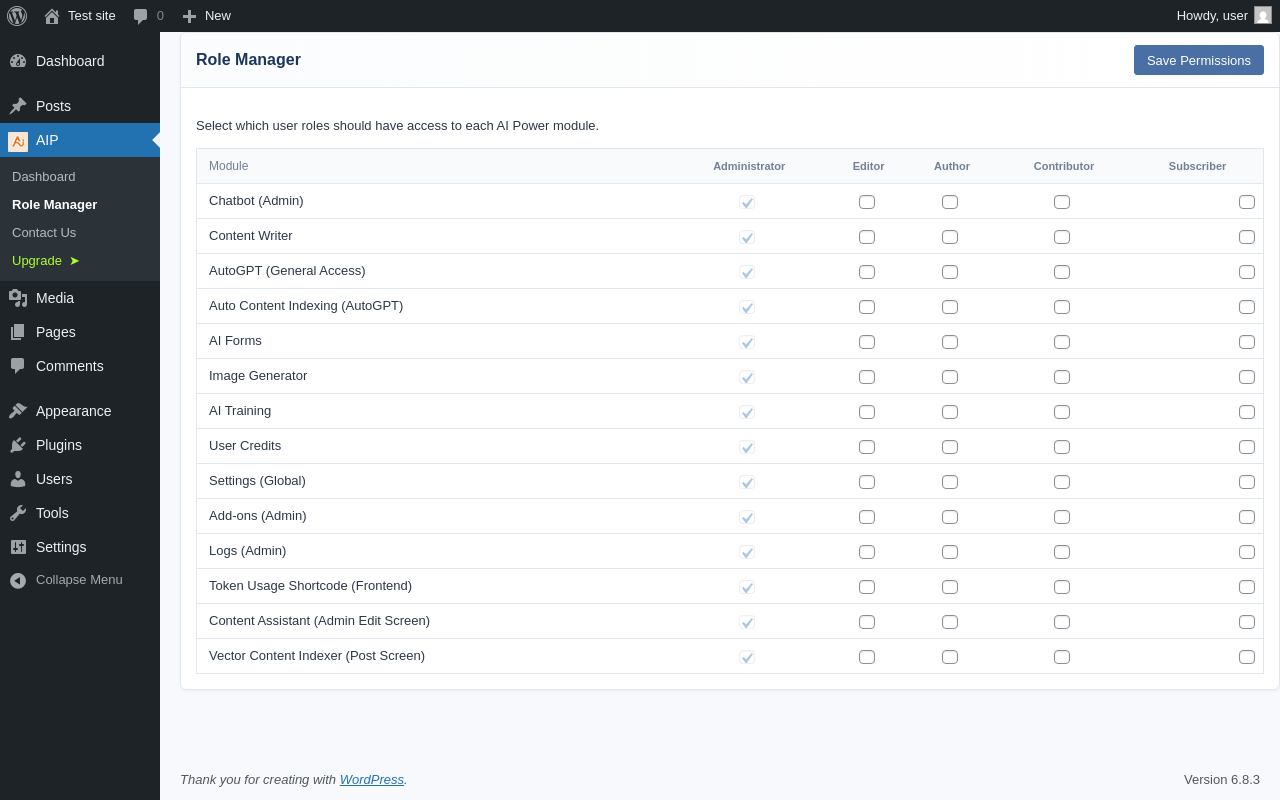
Task: Enable Chatbot (Admin) for Editor role
Action: (x=867, y=202)
